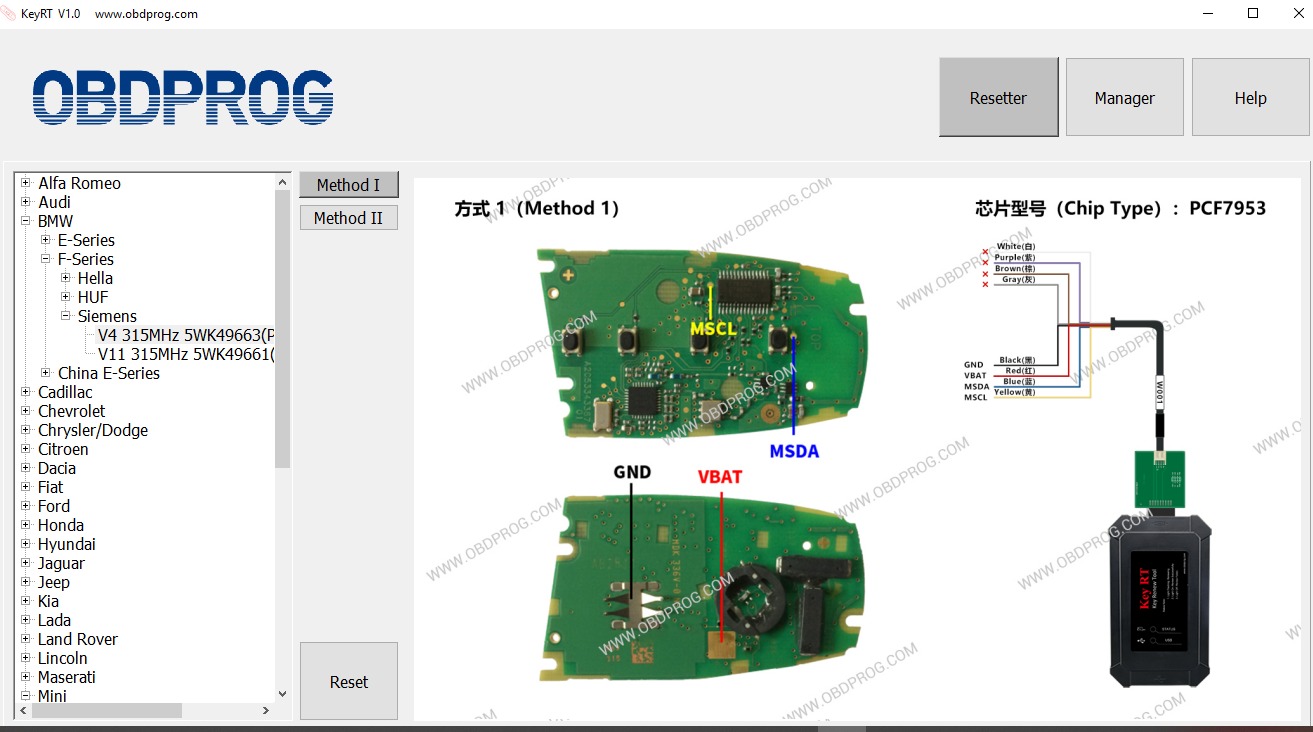Select V11 315MHz 5WK49661 entry
The width and height of the screenshot is (1313, 732).
coord(186,354)
